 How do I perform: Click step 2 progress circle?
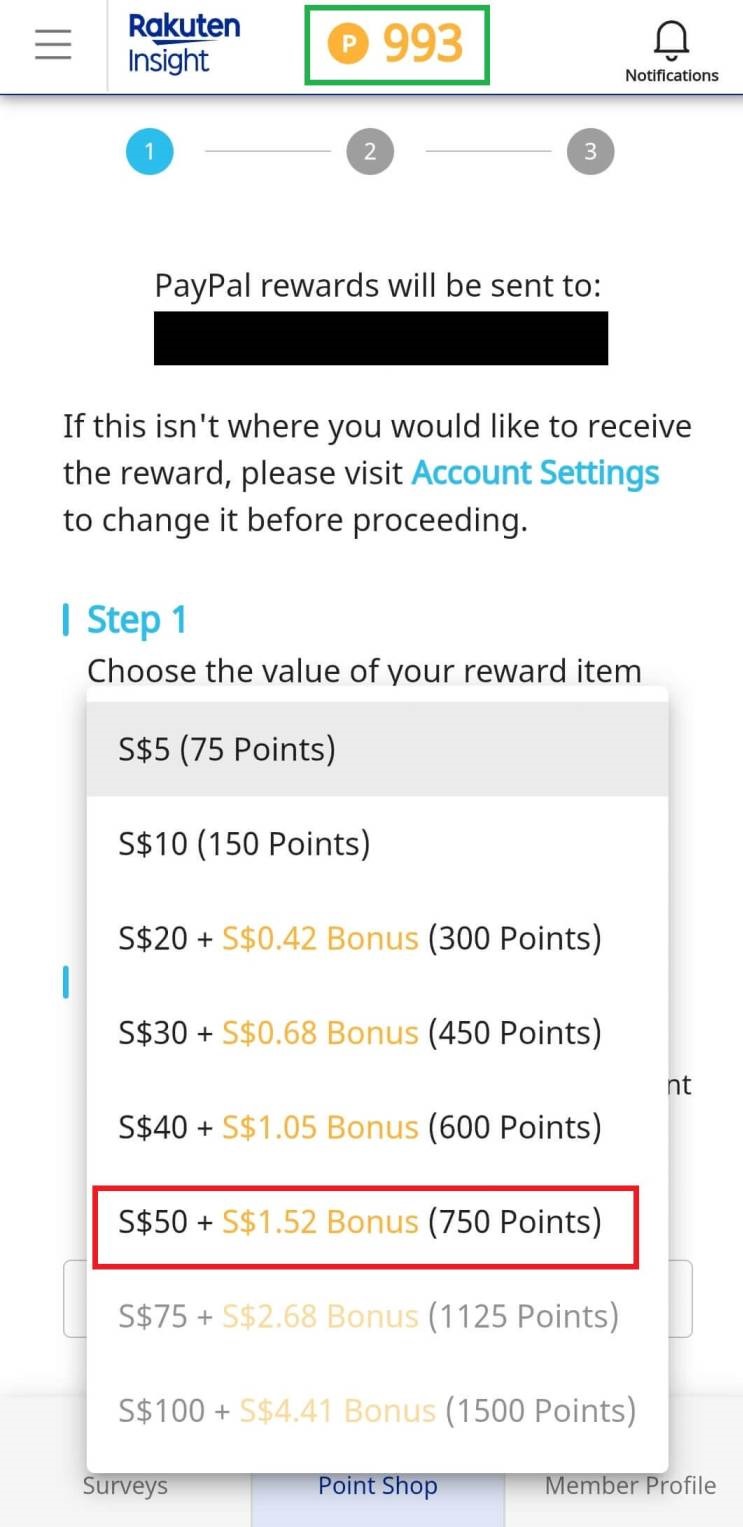tap(370, 152)
